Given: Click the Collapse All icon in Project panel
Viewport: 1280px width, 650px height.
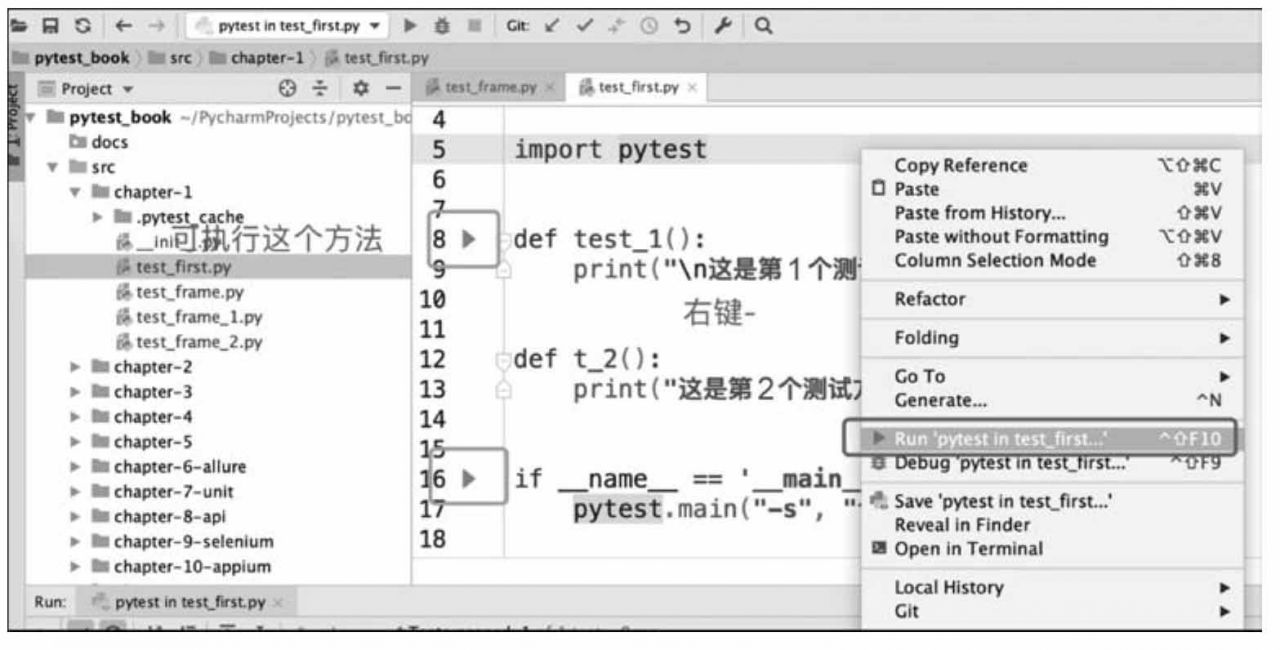Looking at the screenshot, I should pos(319,88).
